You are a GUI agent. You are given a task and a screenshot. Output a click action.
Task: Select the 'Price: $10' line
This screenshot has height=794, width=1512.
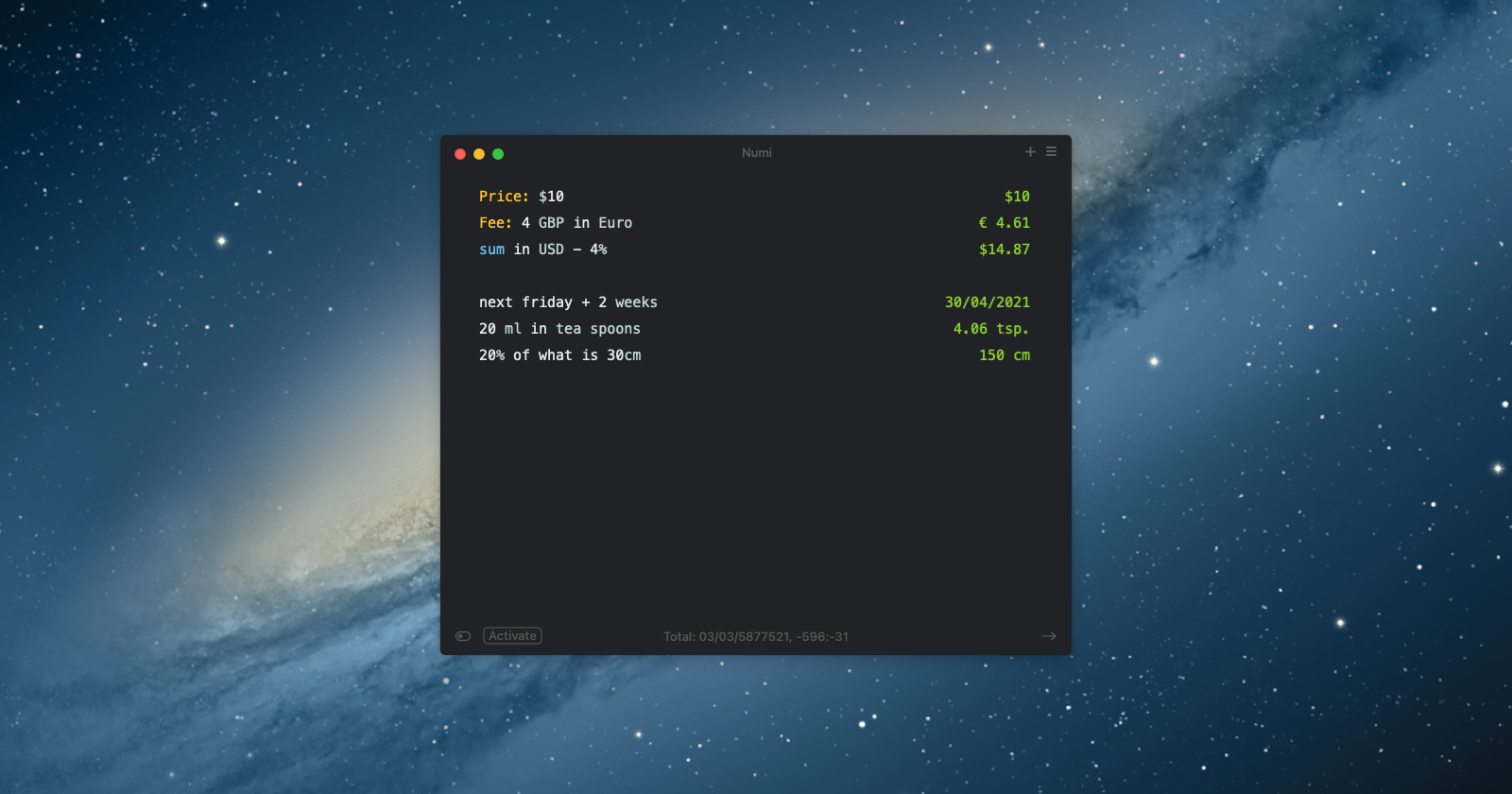[522, 197]
